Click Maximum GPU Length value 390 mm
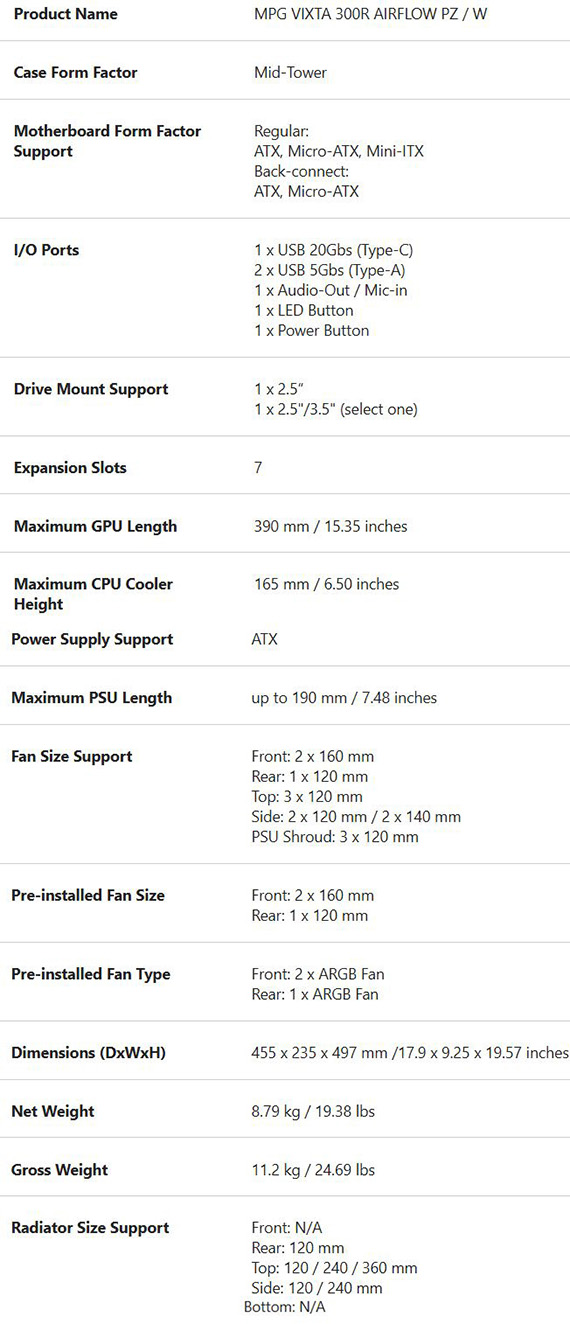The height and width of the screenshot is (1324, 570). [331, 526]
